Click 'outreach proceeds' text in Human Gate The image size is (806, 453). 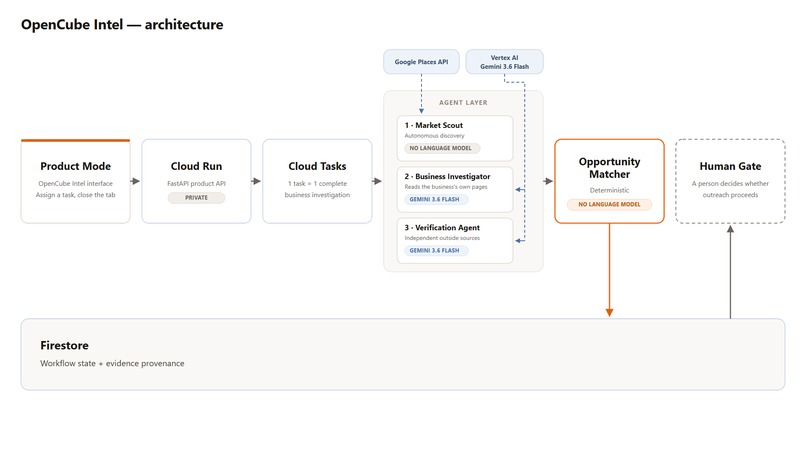[730, 195]
